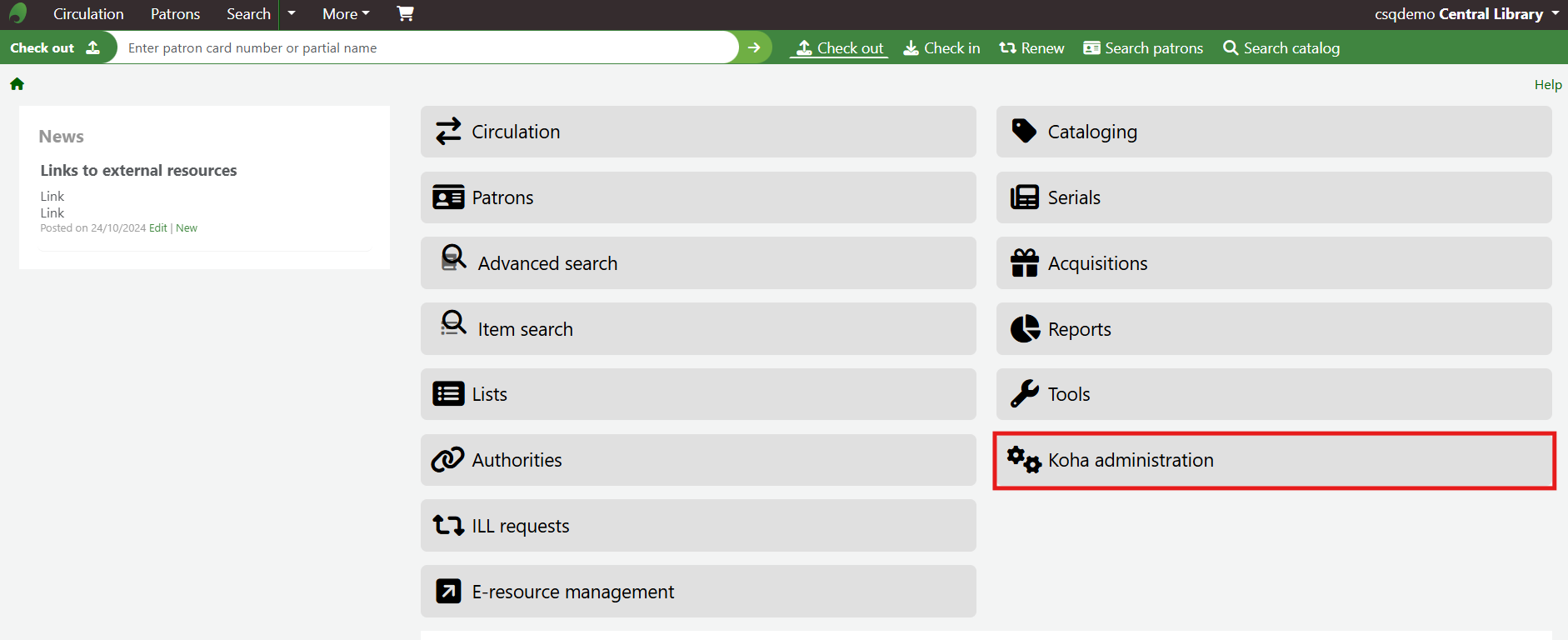Switch to the Check out search tab
This screenshot has width=1568, height=640.
tap(840, 48)
